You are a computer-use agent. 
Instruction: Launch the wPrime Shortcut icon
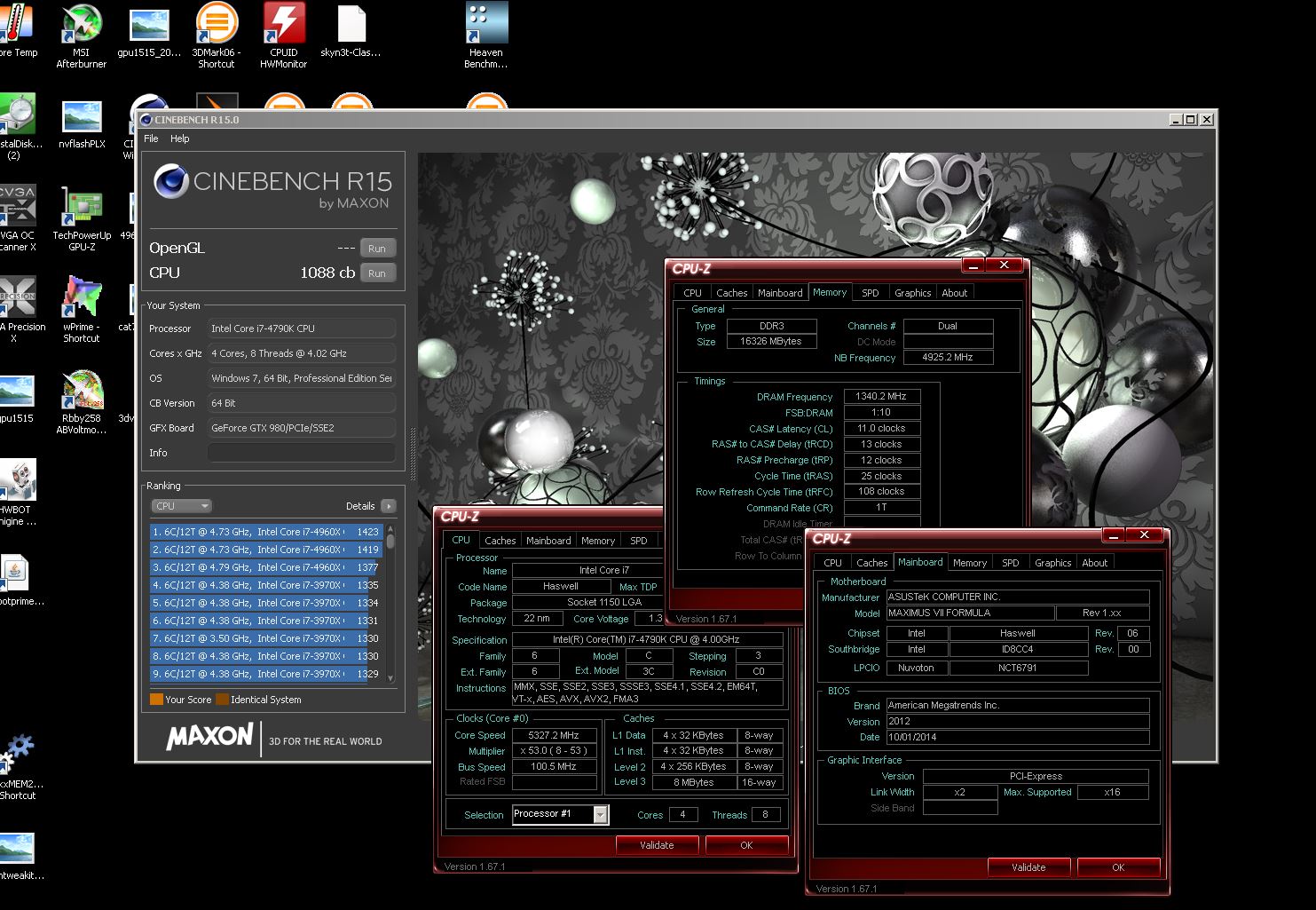pos(82,309)
